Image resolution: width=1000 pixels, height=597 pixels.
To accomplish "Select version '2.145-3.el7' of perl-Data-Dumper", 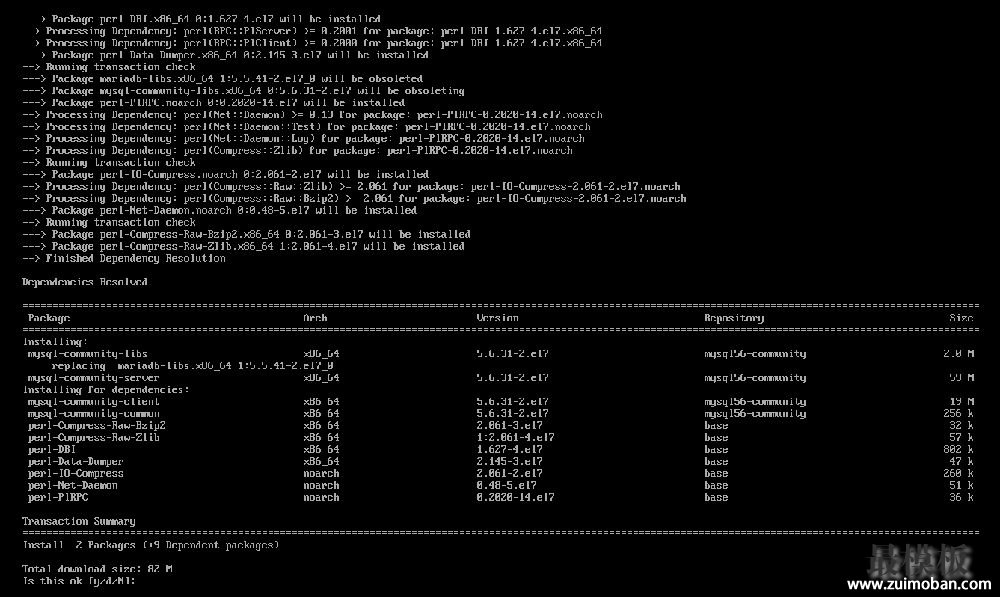I will click(x=510, y=462).
